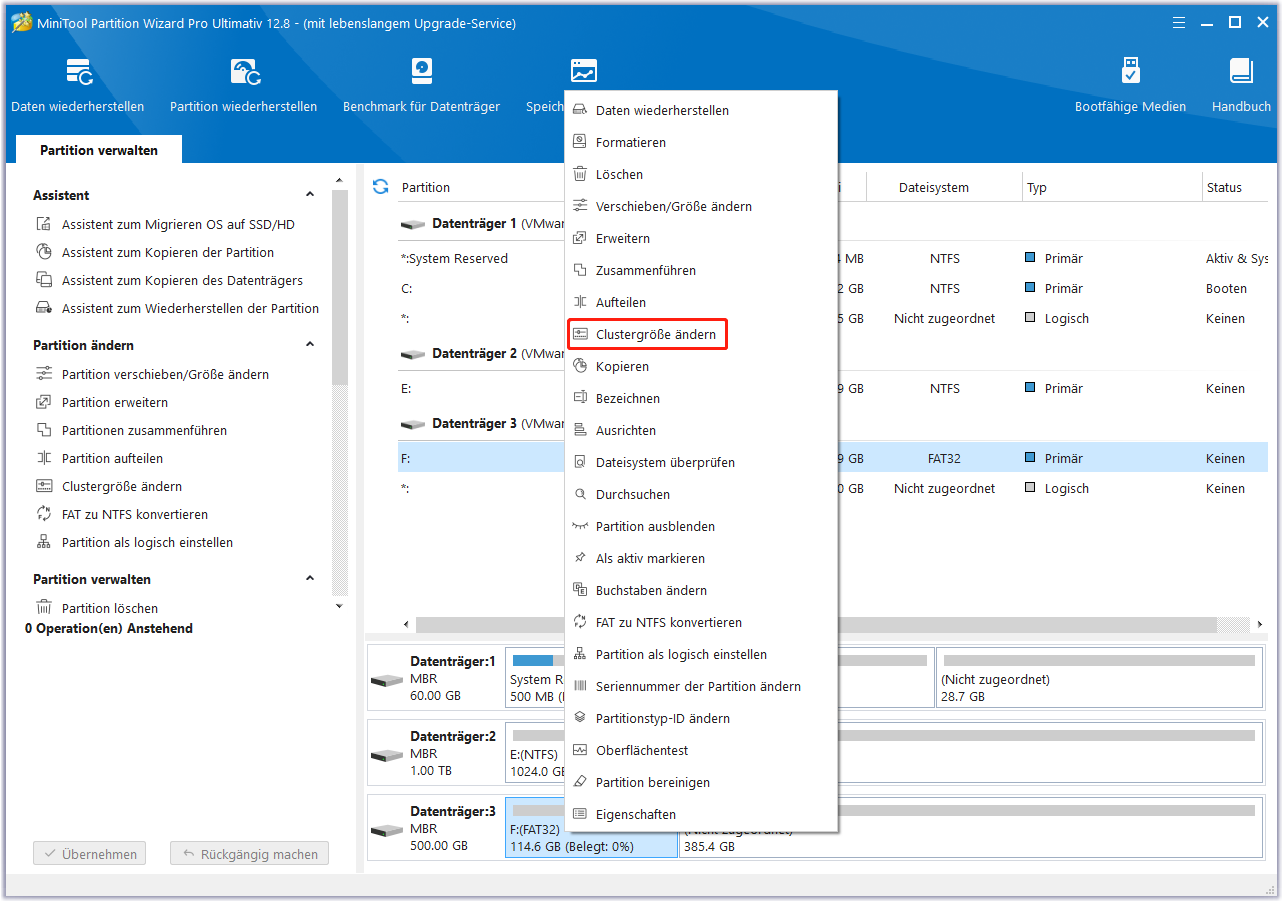Select the F: partition row in the list

[x=833, y=458]
